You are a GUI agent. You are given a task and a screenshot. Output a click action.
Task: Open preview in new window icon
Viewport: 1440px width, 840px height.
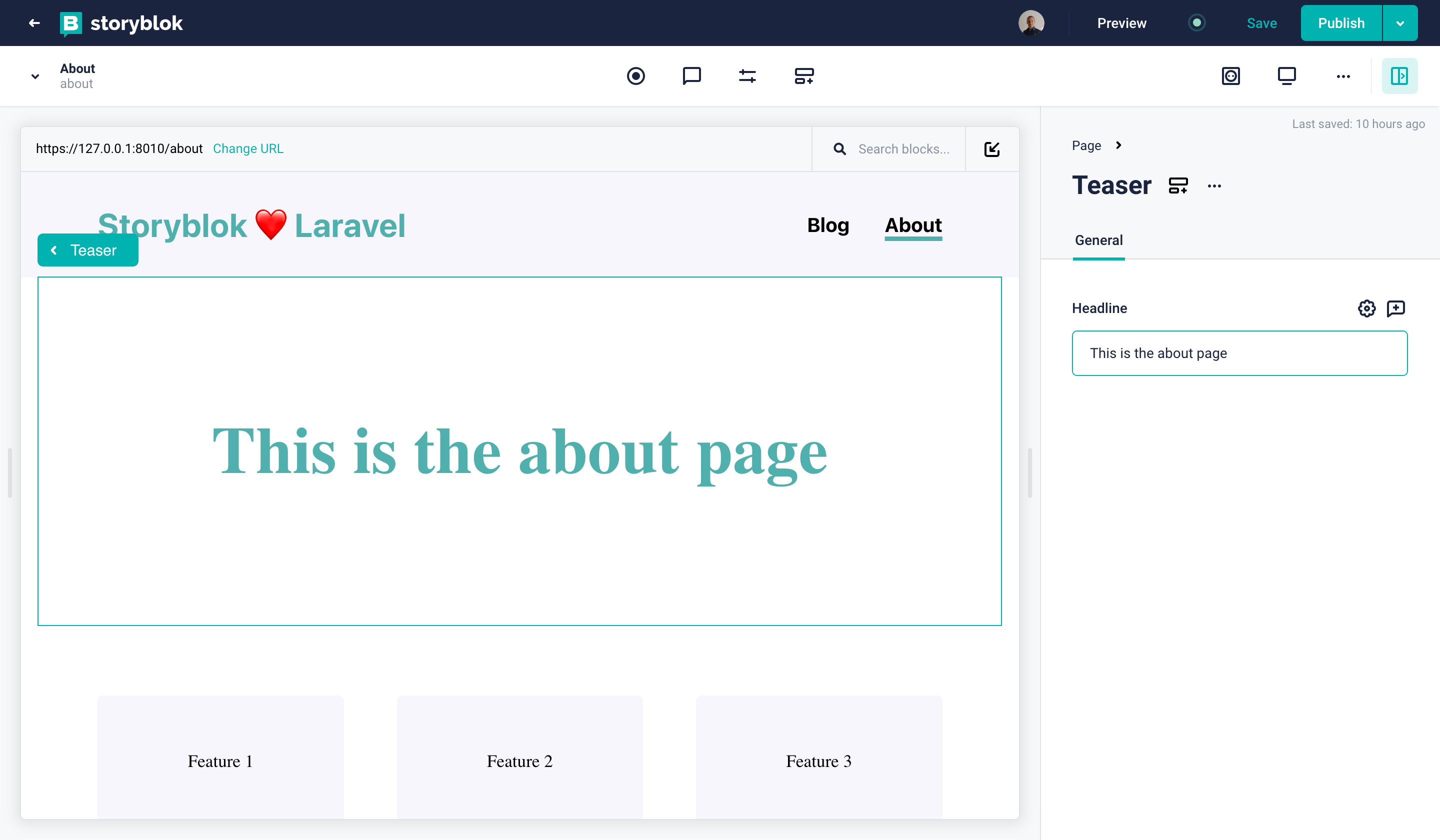coord(992,149)
